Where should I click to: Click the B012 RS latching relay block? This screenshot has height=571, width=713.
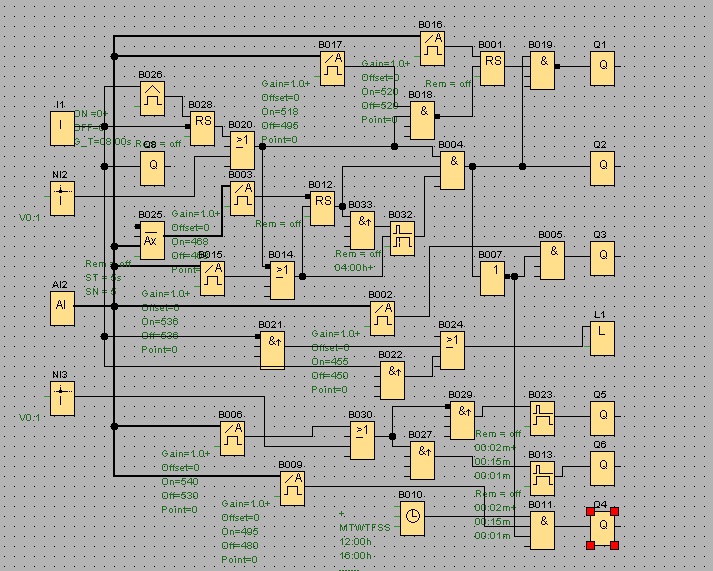322,209
